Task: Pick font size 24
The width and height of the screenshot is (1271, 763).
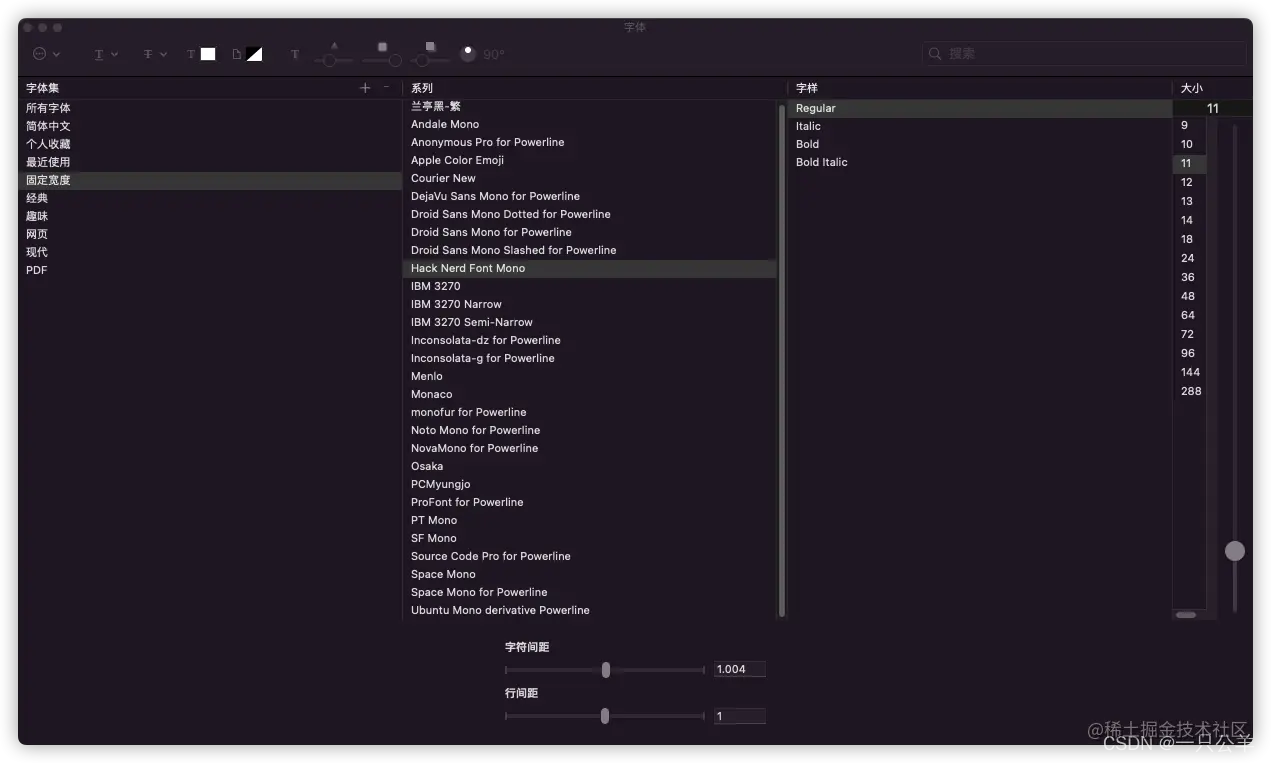Action: 1189,258
